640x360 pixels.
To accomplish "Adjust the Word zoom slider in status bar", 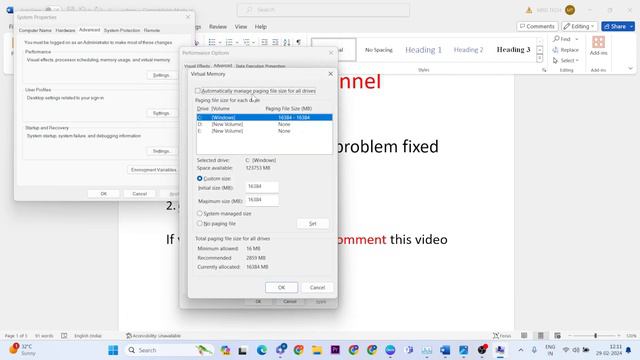I will pos(595,336).
